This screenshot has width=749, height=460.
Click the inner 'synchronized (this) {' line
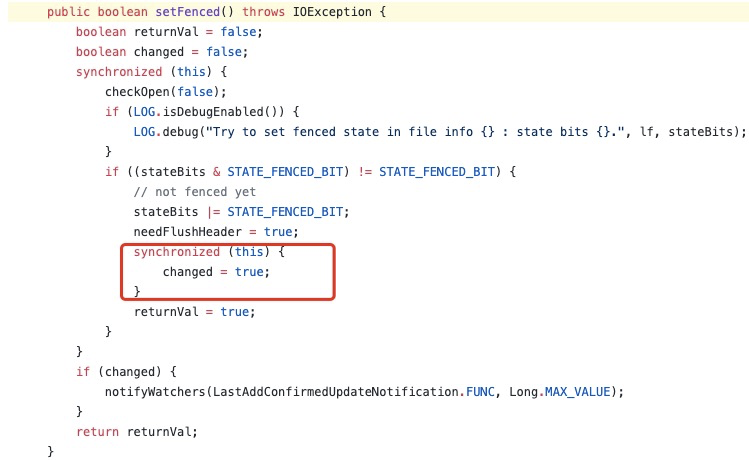[209, 252]
